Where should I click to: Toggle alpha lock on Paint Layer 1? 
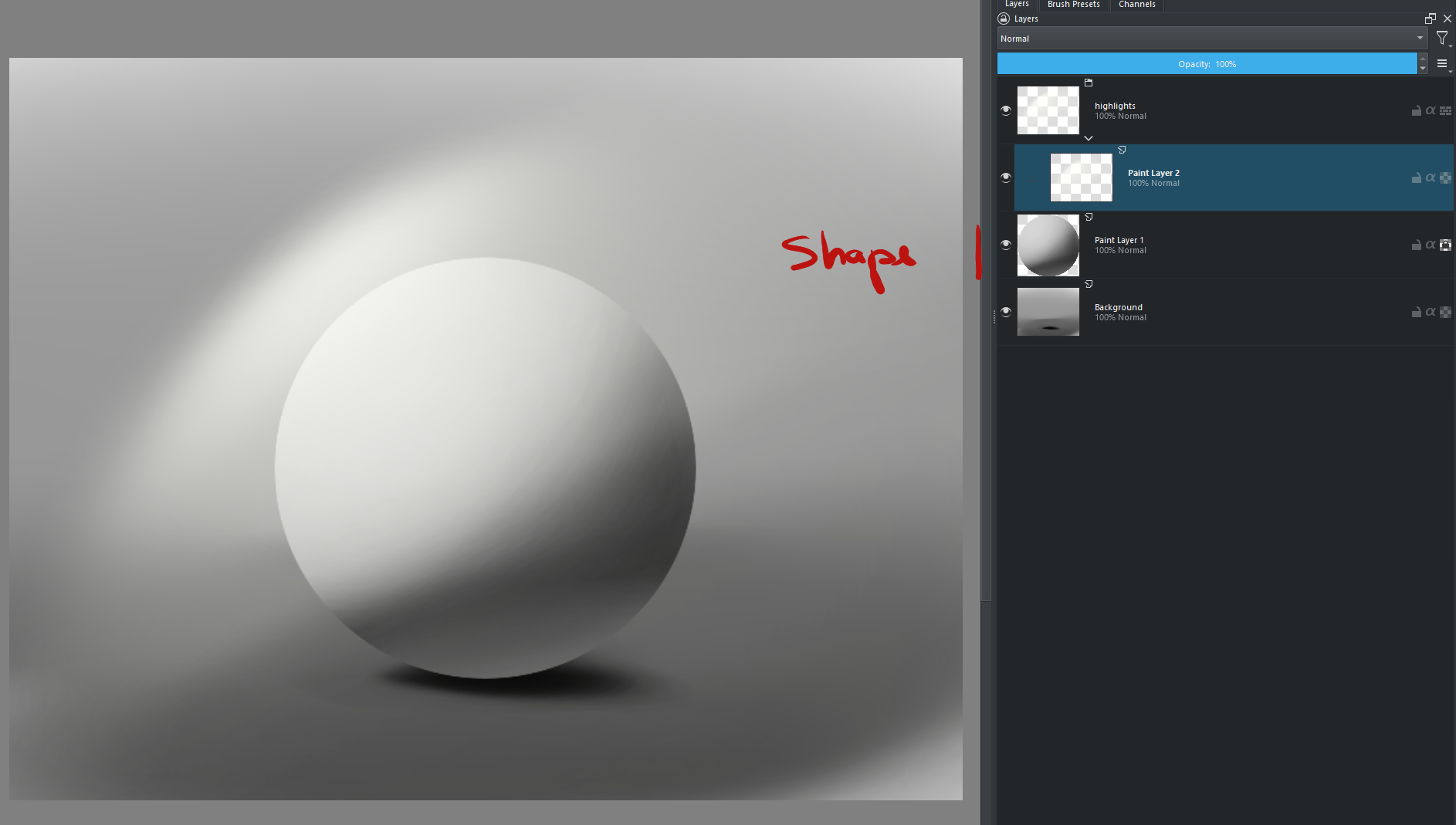coord(1446,245)
